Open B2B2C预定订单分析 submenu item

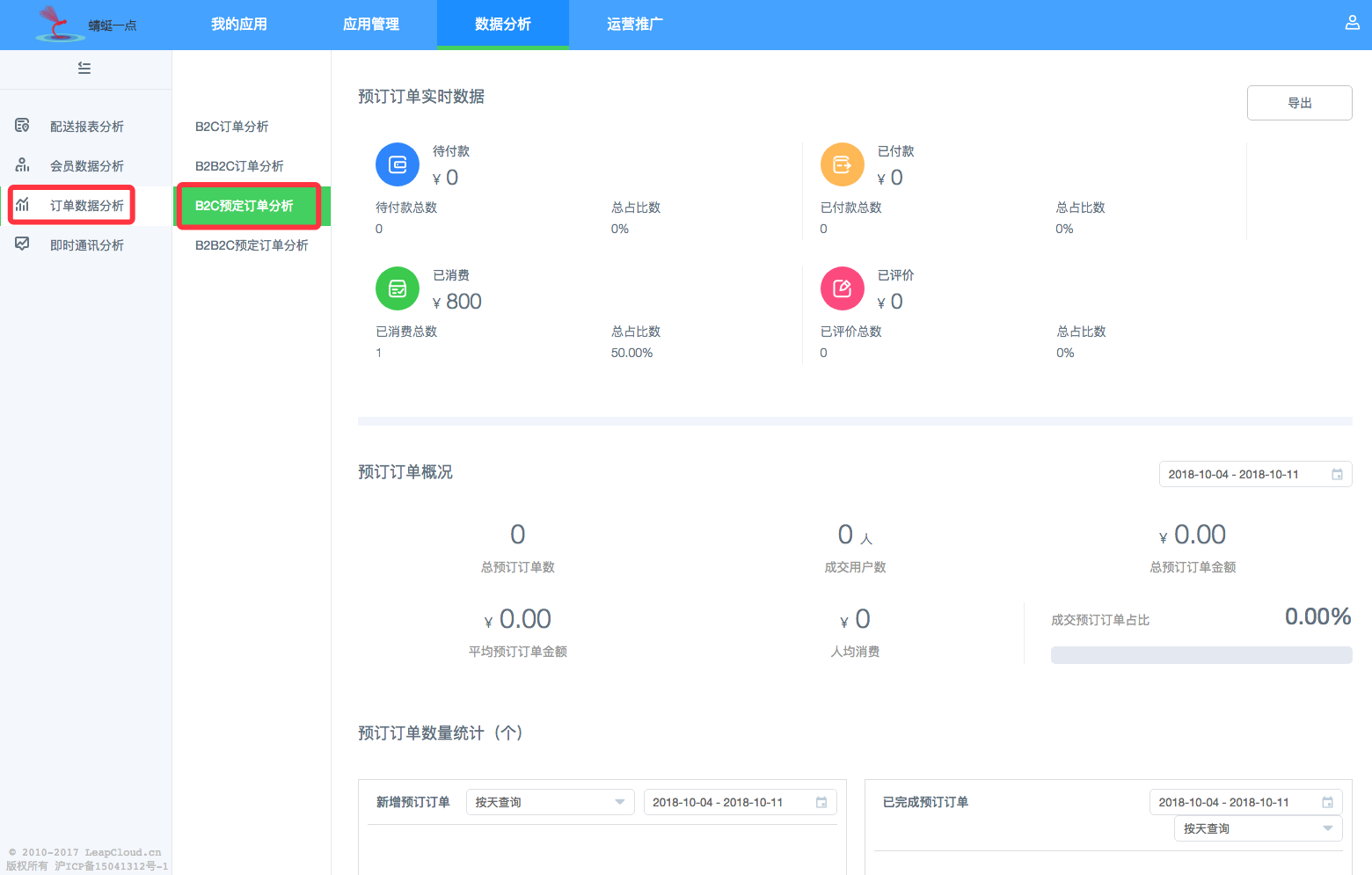[252, 245]
